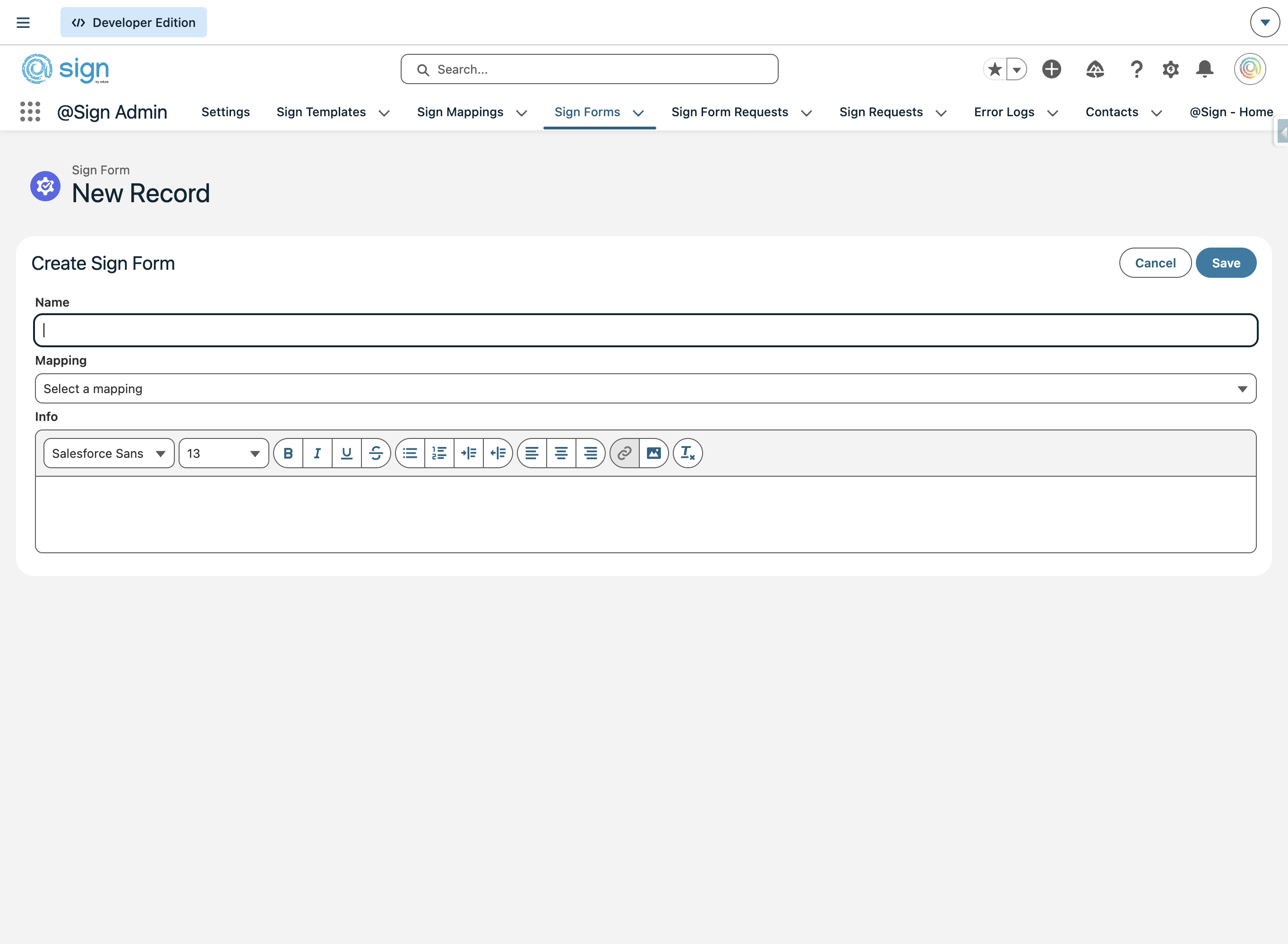Open the Sign Templates tab
1288x944 pixels.
tap(320, 112)
